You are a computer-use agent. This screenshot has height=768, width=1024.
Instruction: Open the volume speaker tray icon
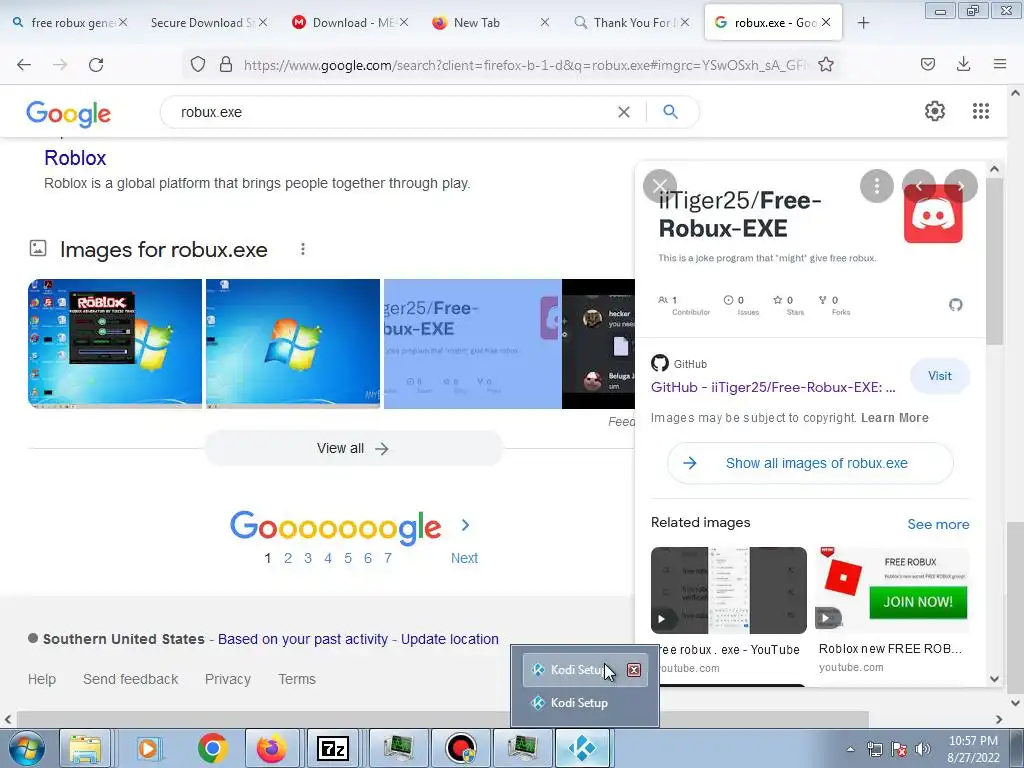923,749
